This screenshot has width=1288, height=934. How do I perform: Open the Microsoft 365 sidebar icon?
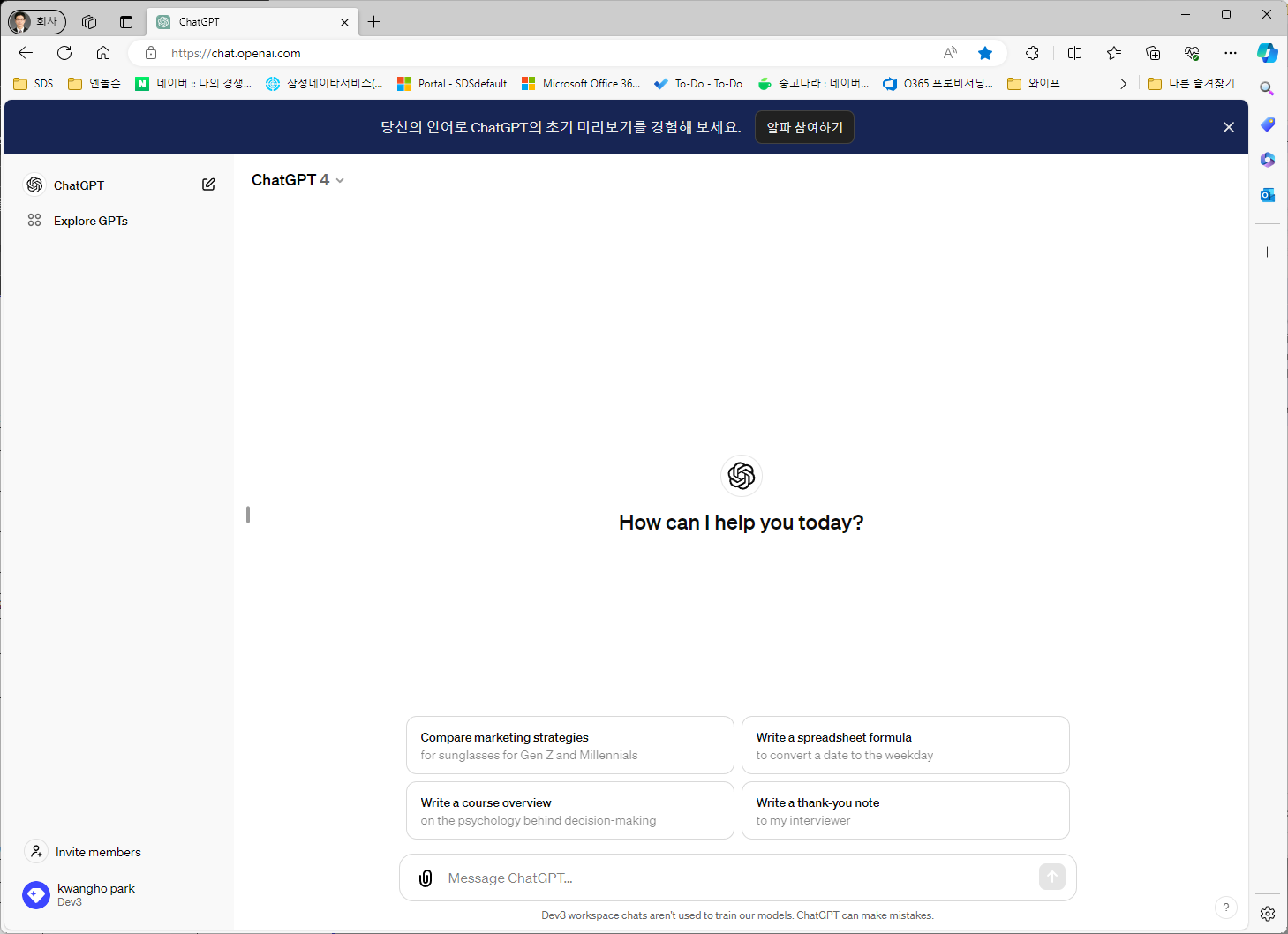(1268, 160)
